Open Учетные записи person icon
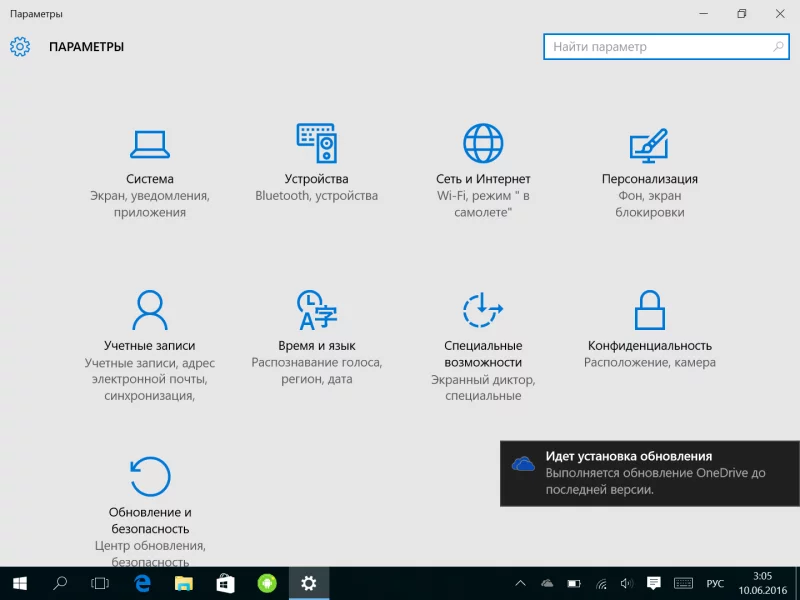 pyautogui.click(x=150, y=311)
